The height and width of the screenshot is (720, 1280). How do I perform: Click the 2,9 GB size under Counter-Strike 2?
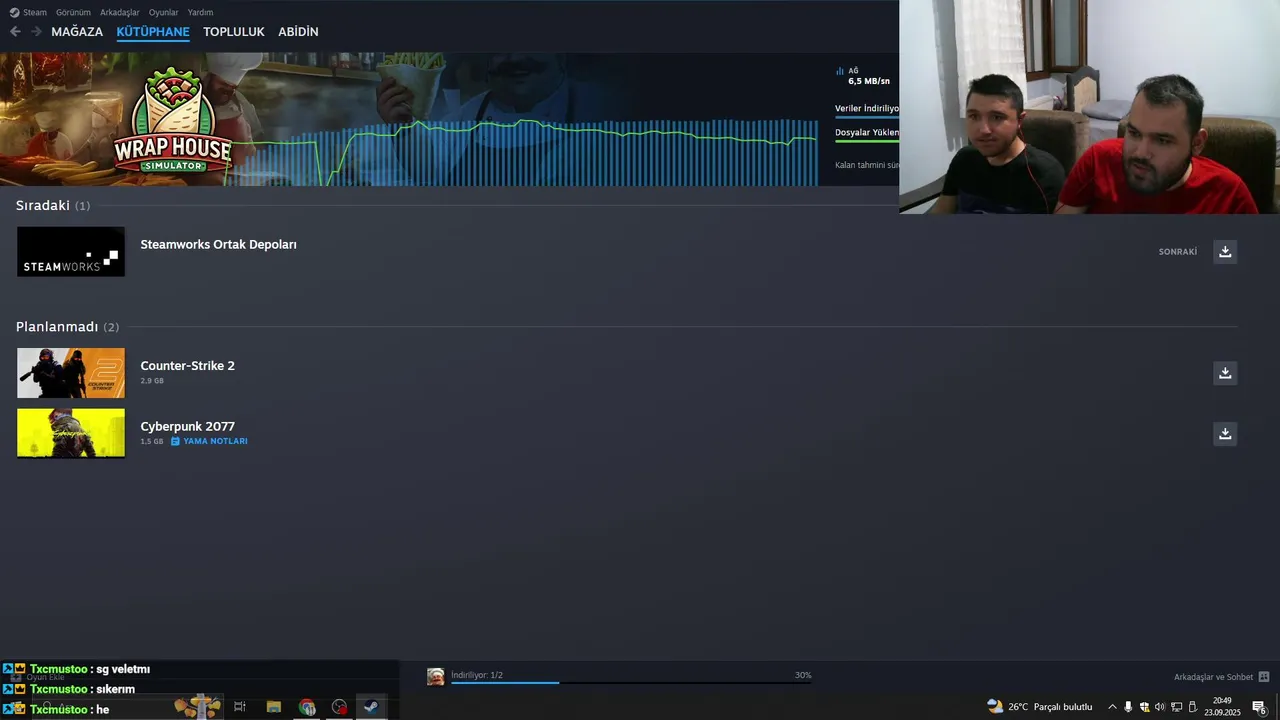tap(152, 381)
